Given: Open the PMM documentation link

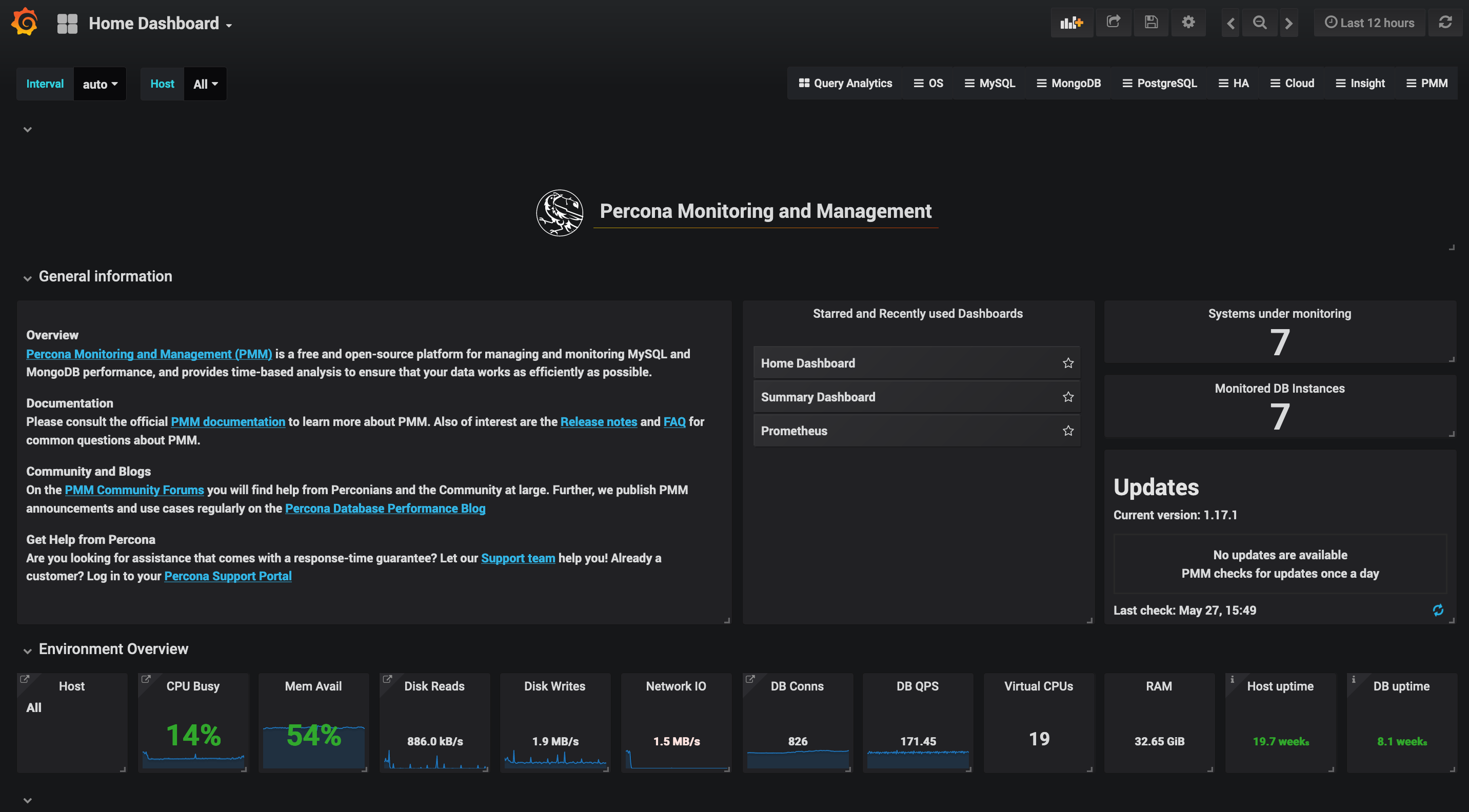Looking at the screenshot, I should click(x=228, y=422).
